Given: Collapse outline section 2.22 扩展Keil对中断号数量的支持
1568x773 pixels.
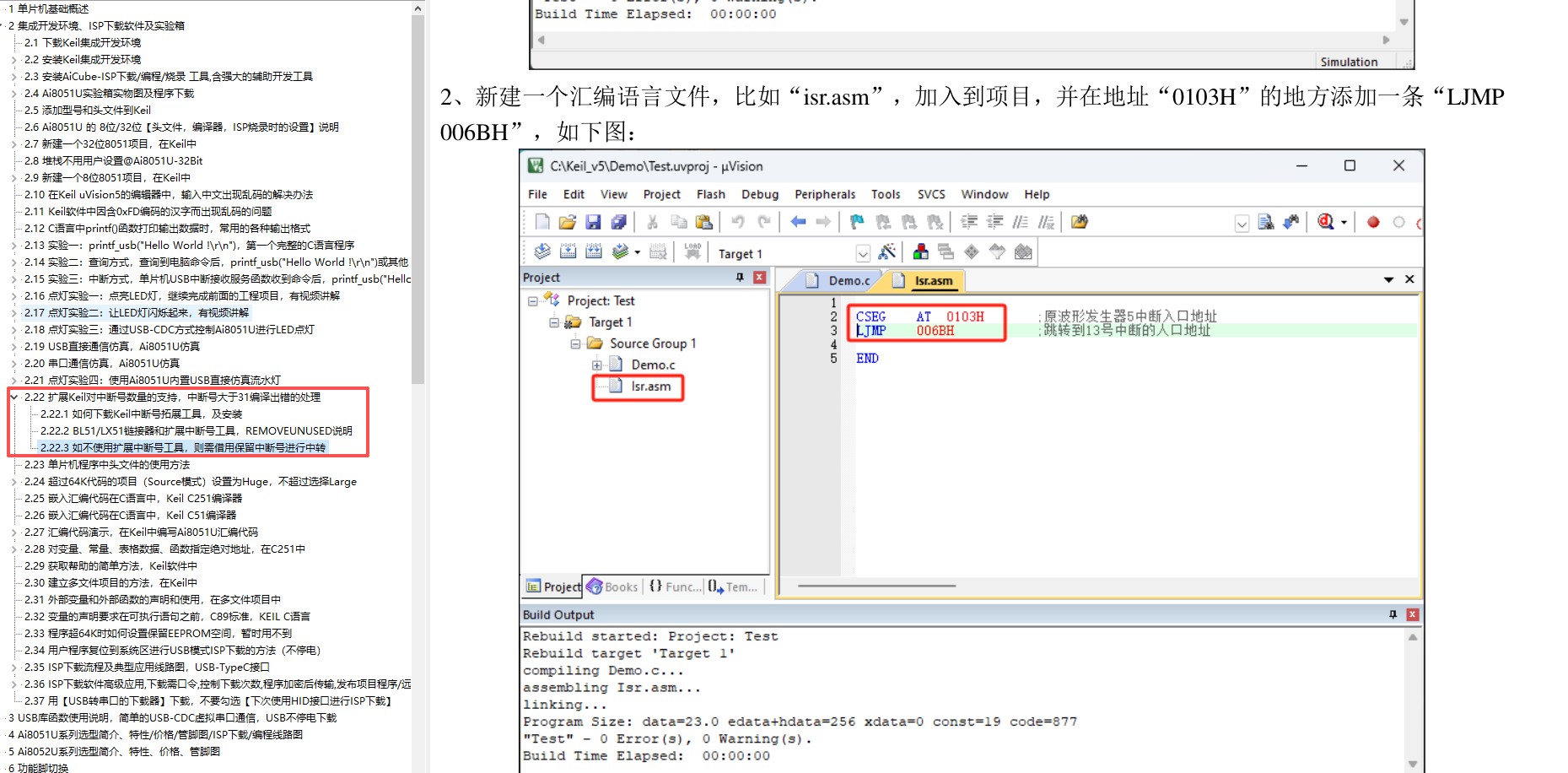Looking at the screenshot, I should point(14,397).
